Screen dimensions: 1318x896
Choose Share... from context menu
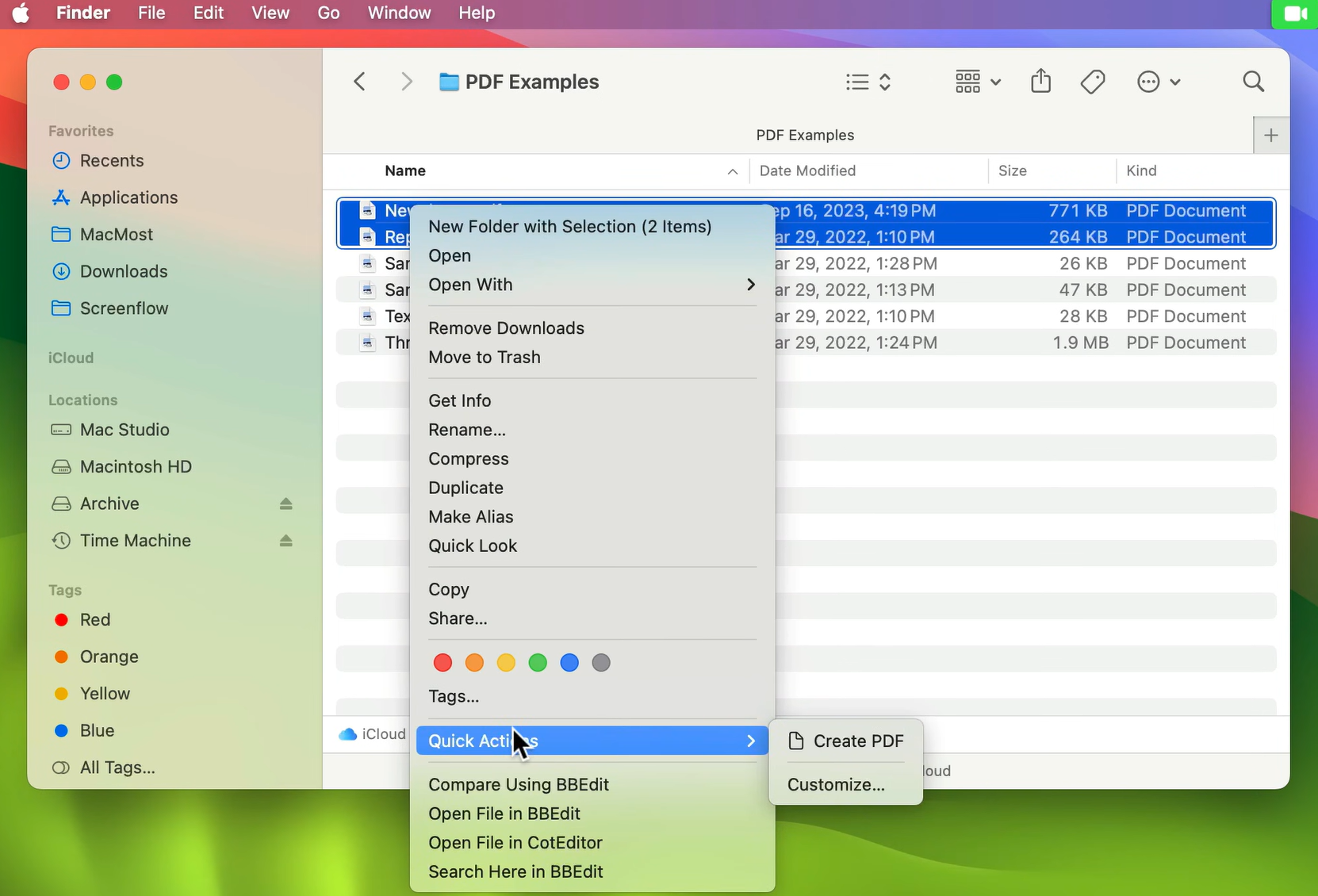pos(592,618)
